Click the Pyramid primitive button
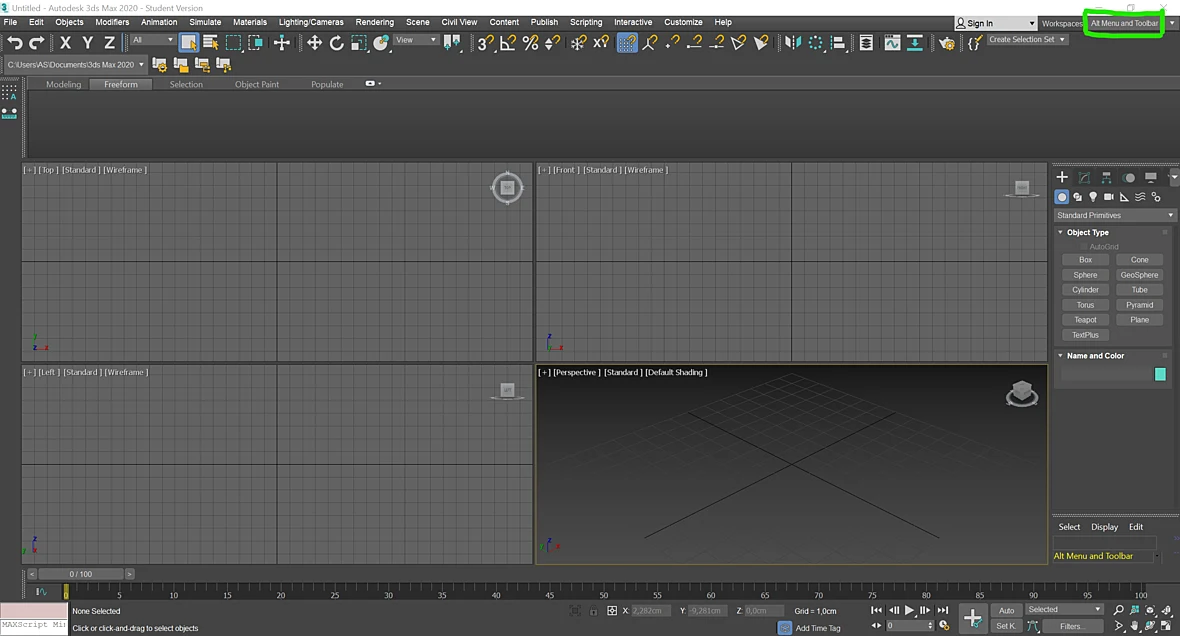 1139,305
